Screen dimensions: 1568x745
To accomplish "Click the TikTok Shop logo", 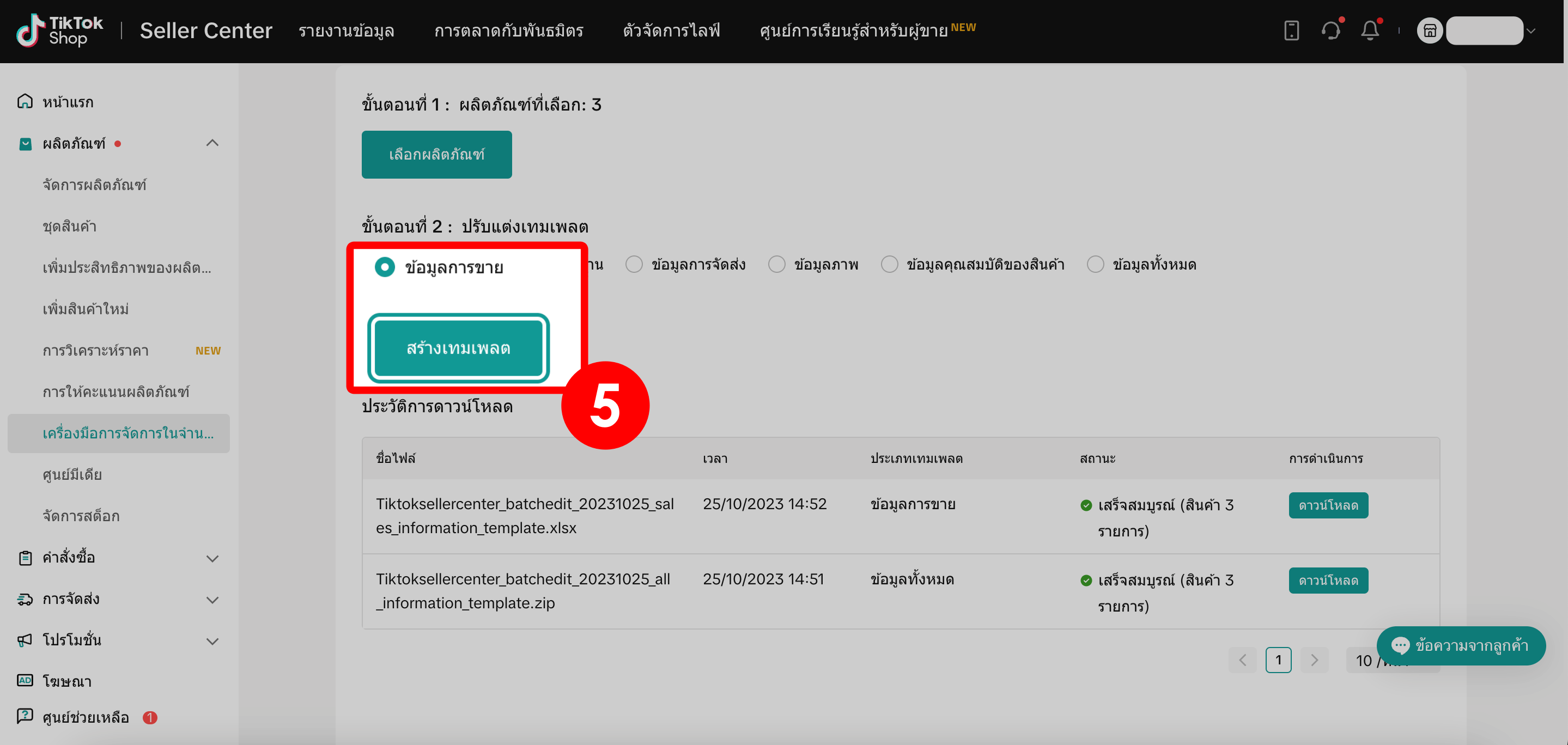I will click(59, 30).
